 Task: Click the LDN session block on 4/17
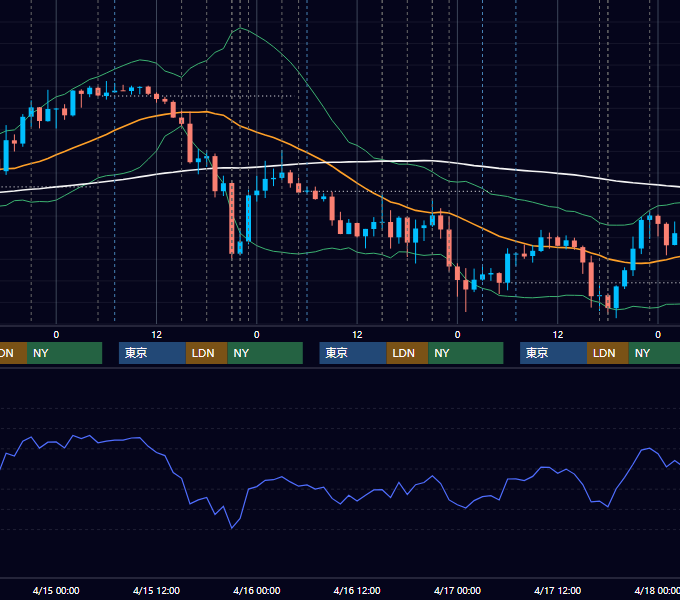[x=608, y=353]
